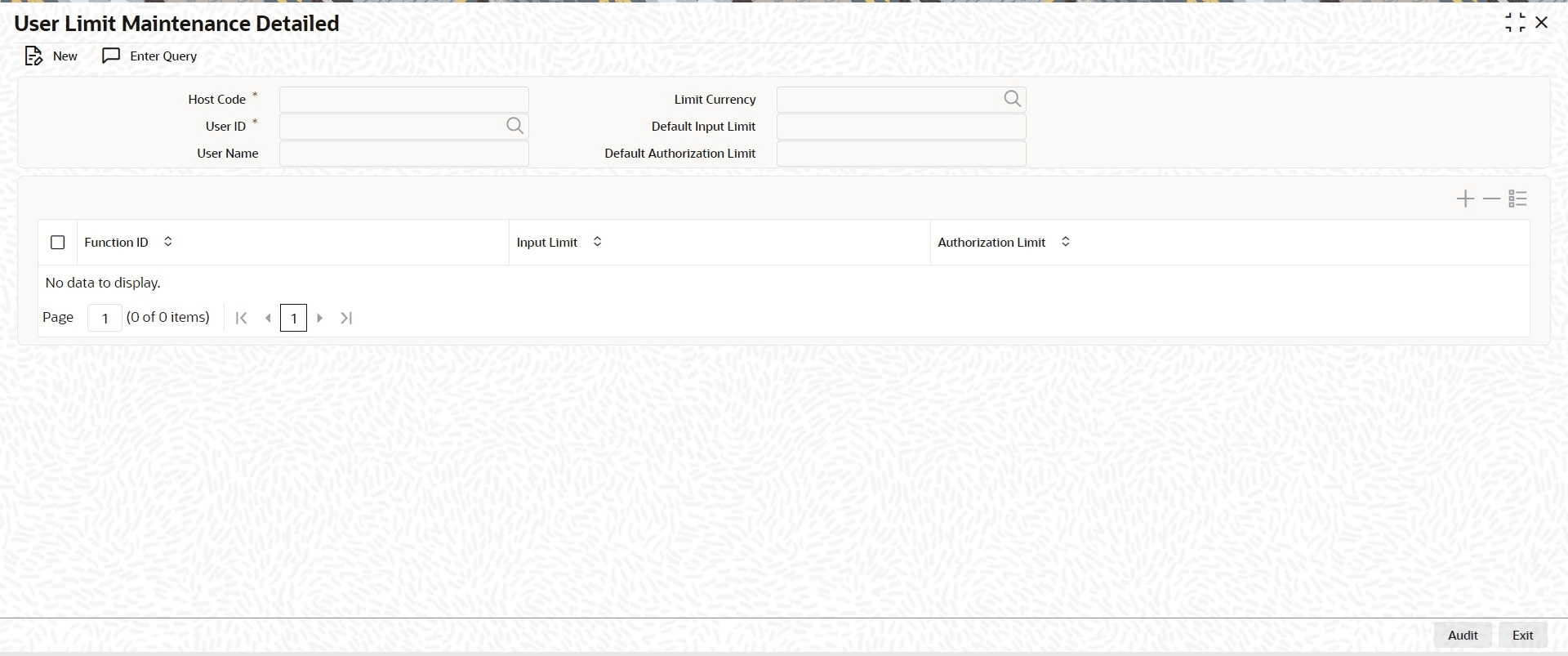
Task: Click the Enter Query icon
Action: pyautogui.click(x=111, y=56)
